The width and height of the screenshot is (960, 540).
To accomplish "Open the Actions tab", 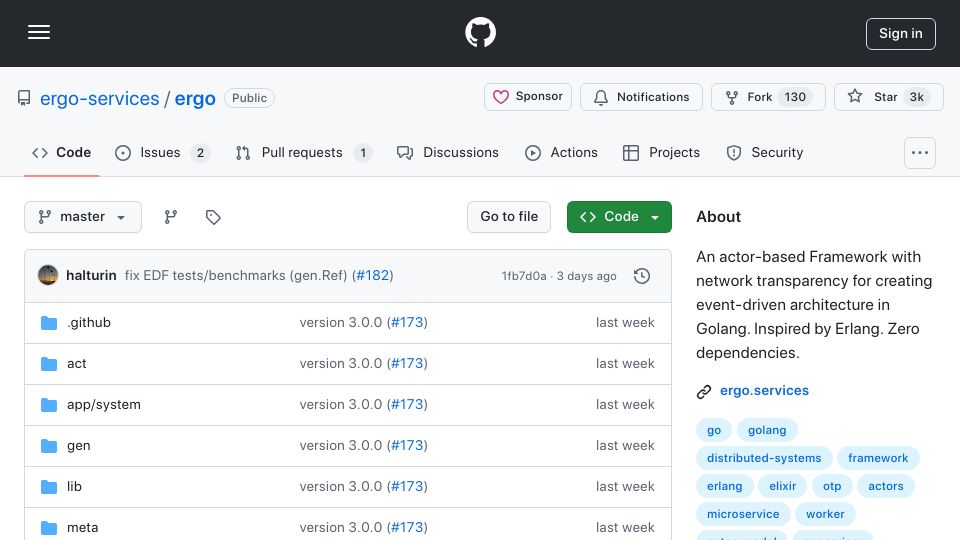I will [x=561, y=152].
